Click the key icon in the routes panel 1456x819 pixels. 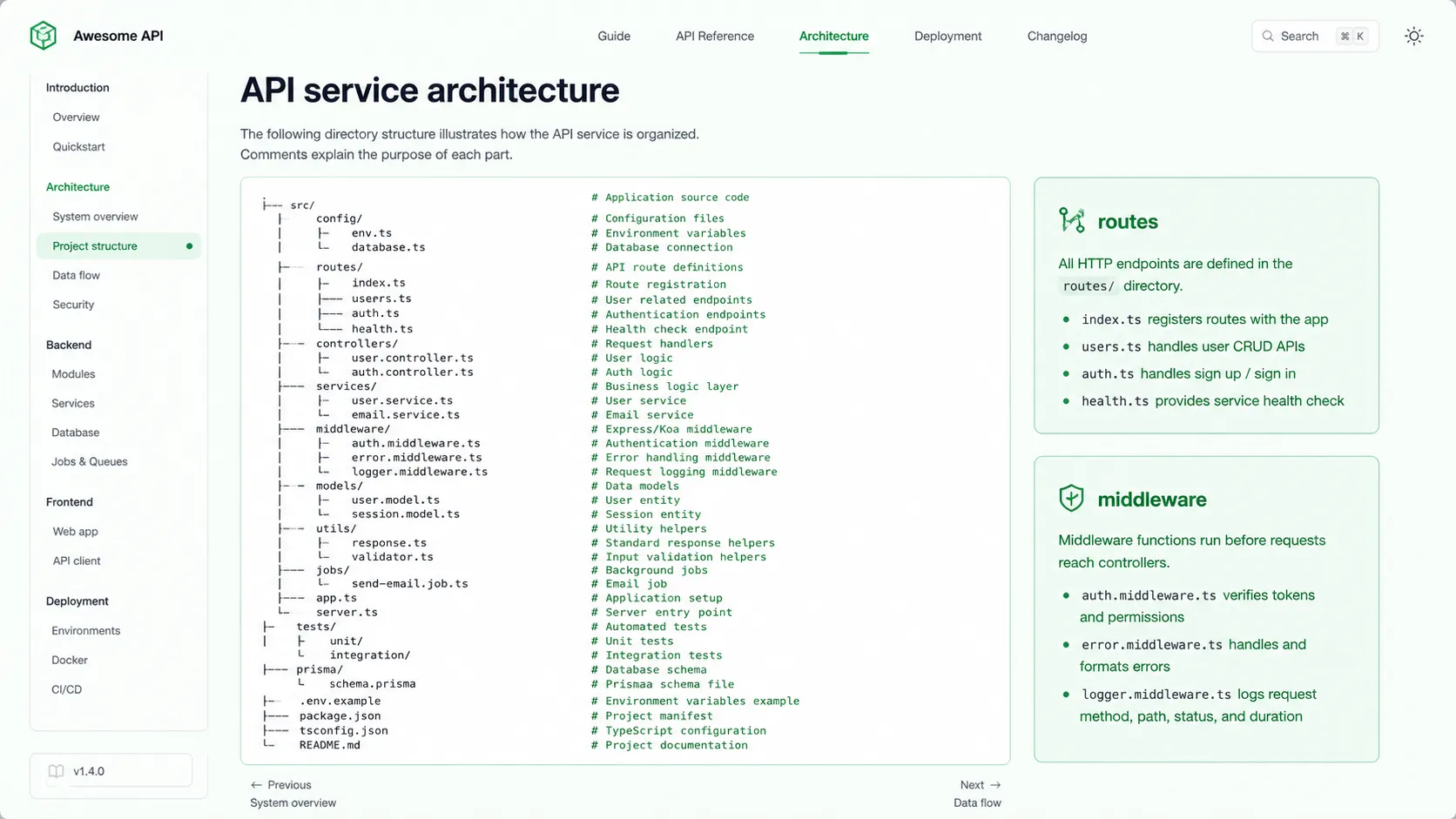pyautogui.click(x=1072, y=220)
